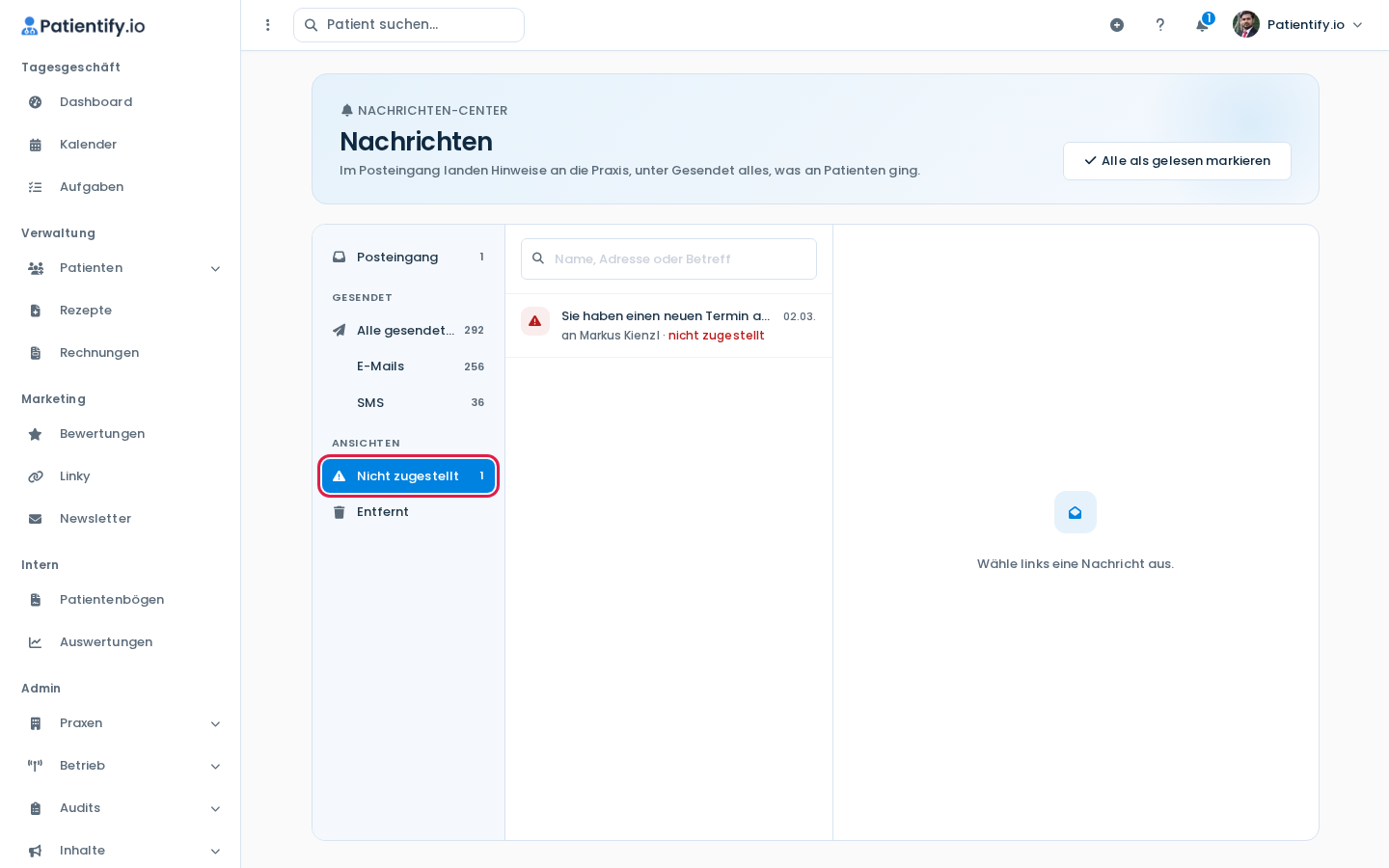Expand the Inhalte chevron
1389x868 pixels.
(x=215, y=851)
